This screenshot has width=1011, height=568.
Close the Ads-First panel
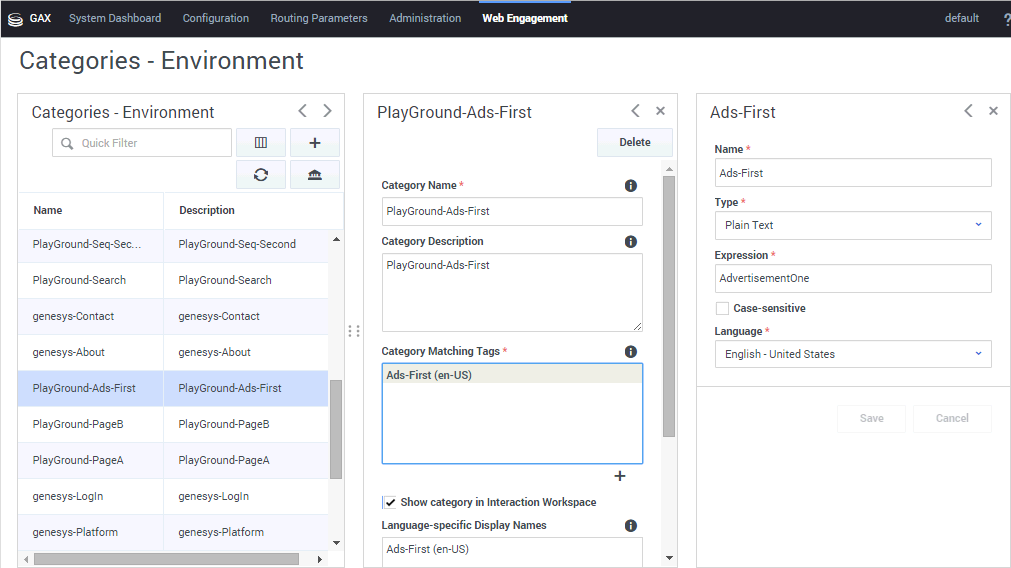click(x=993, y=111)
